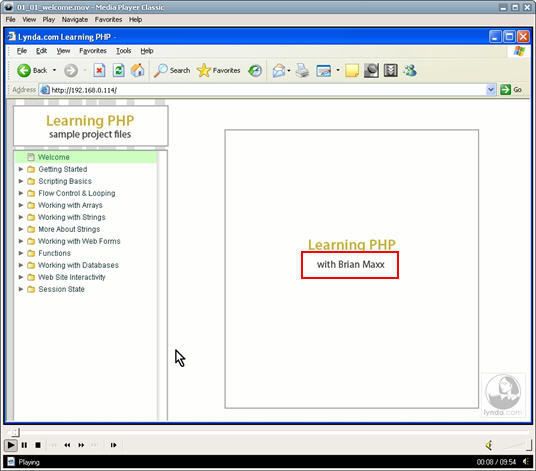
Task: Expand the Functions folder arrow
Action: (21, 253)
